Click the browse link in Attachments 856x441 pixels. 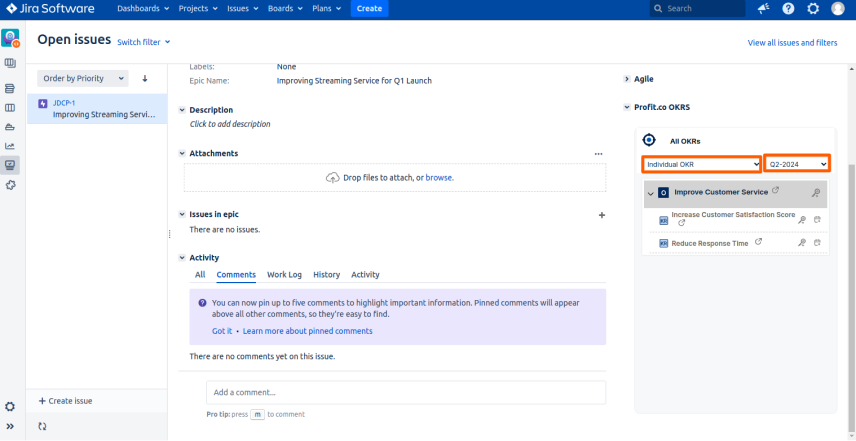point(439,177)
